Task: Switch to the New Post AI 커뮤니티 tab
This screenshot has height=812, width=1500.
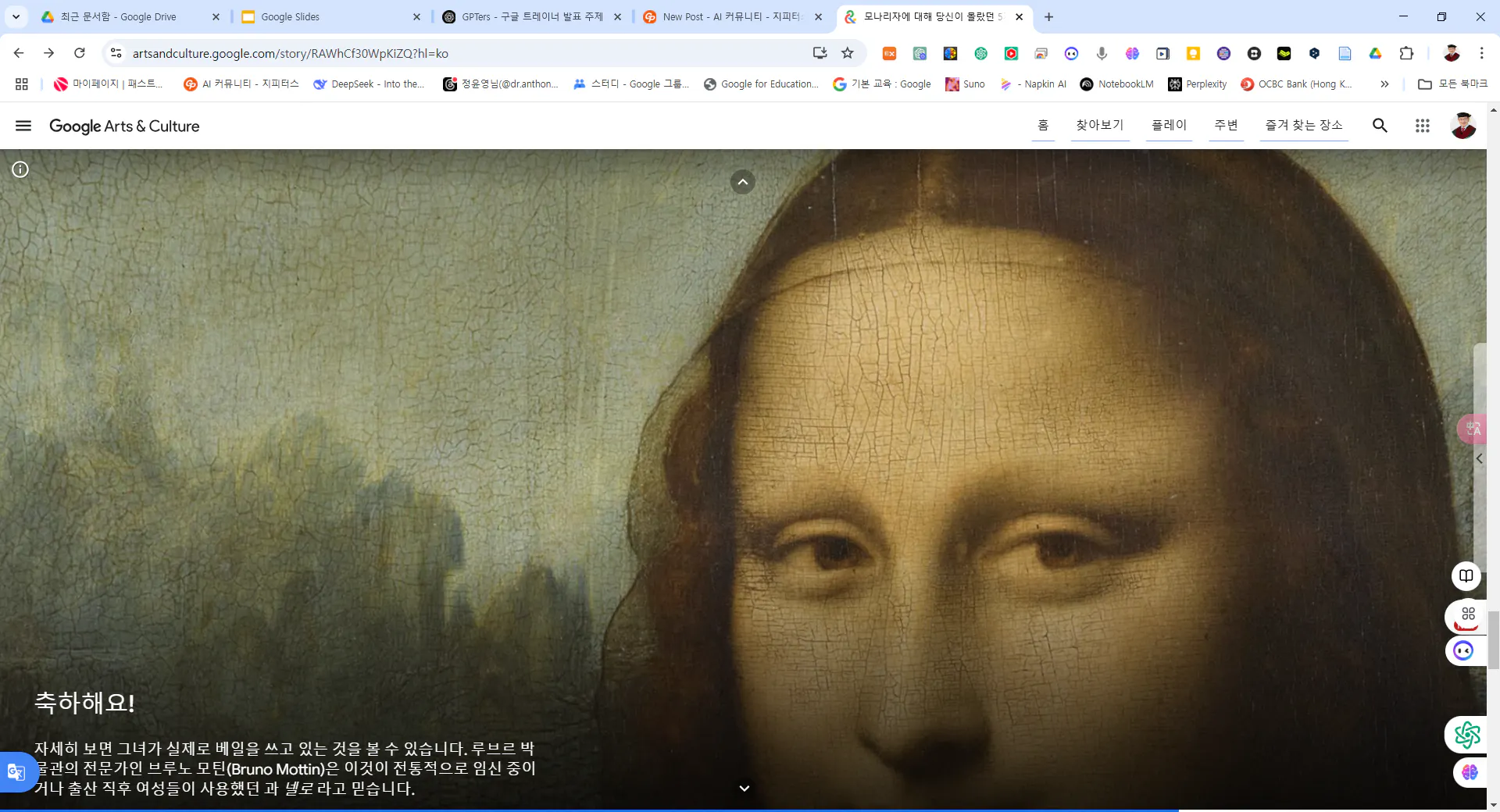Action: pos(732,16)
